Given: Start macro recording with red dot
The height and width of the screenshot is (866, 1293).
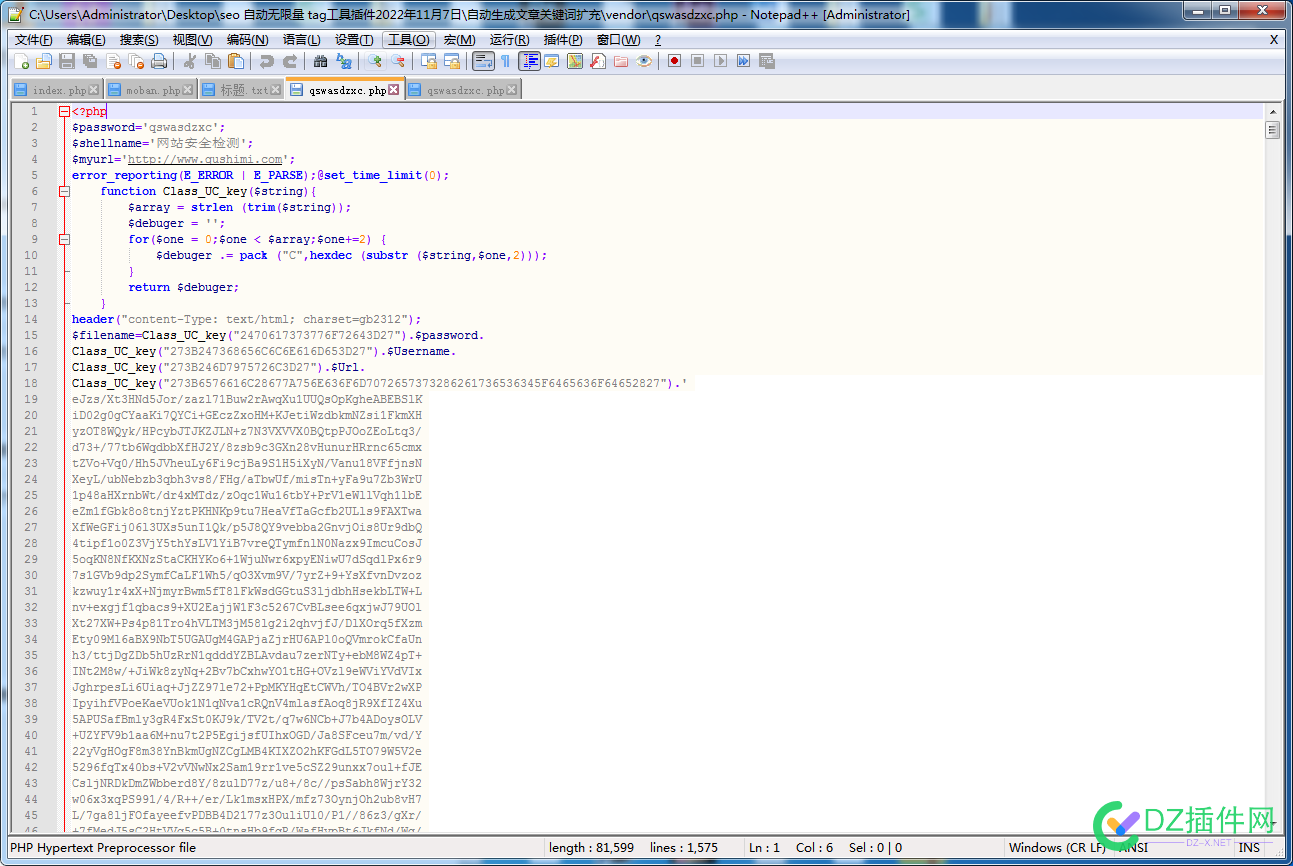Looking at the screenshot, I should (x=675, y=61).
